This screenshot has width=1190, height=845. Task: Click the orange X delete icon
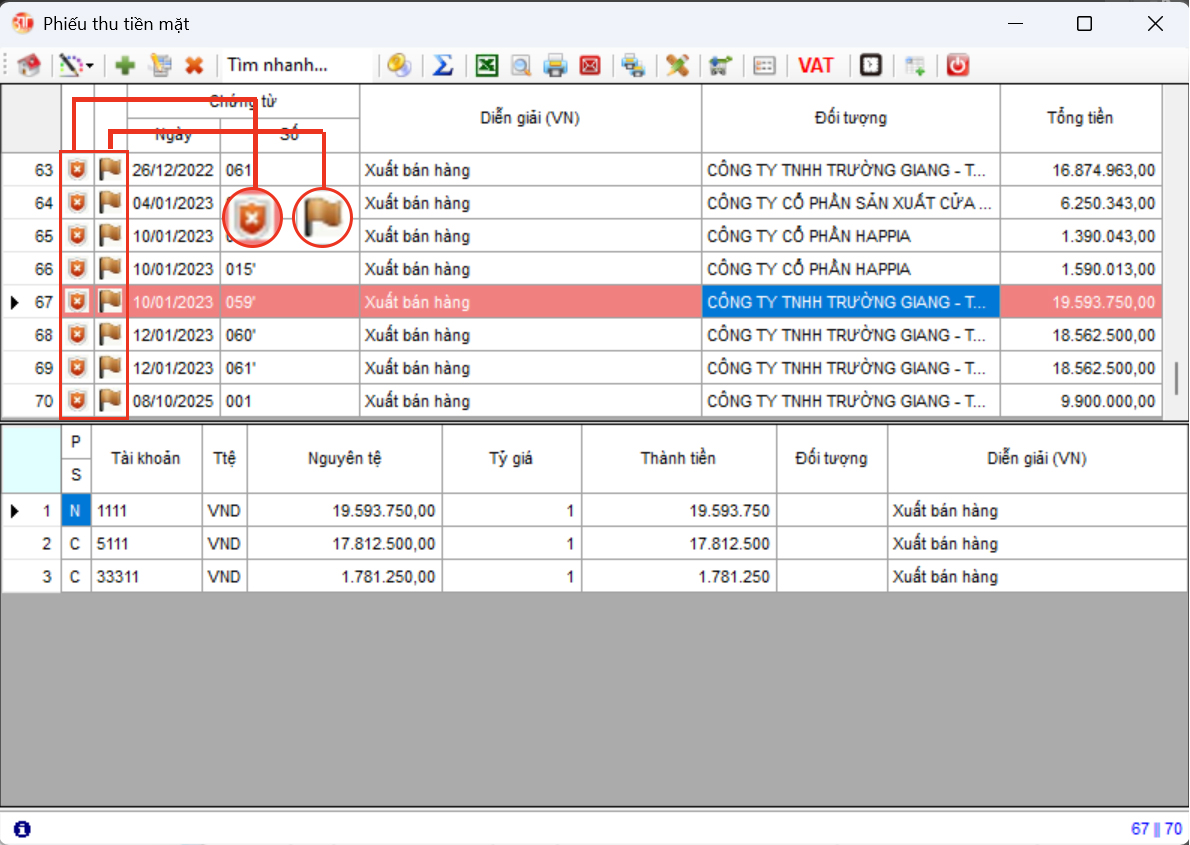tap(194, 66)
